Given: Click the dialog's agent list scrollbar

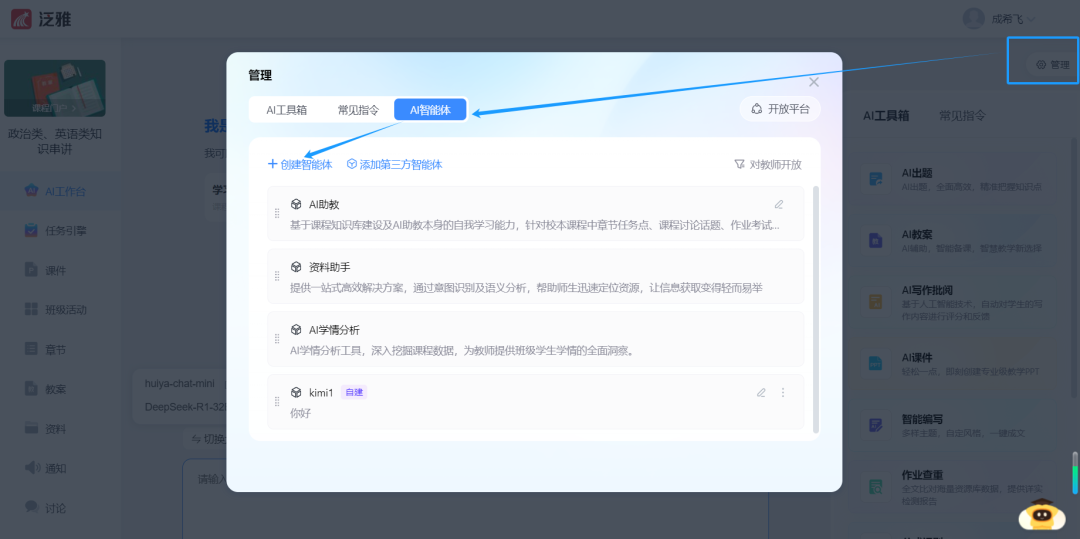Looking at the screenshot, I should click(x=816, y=309).
